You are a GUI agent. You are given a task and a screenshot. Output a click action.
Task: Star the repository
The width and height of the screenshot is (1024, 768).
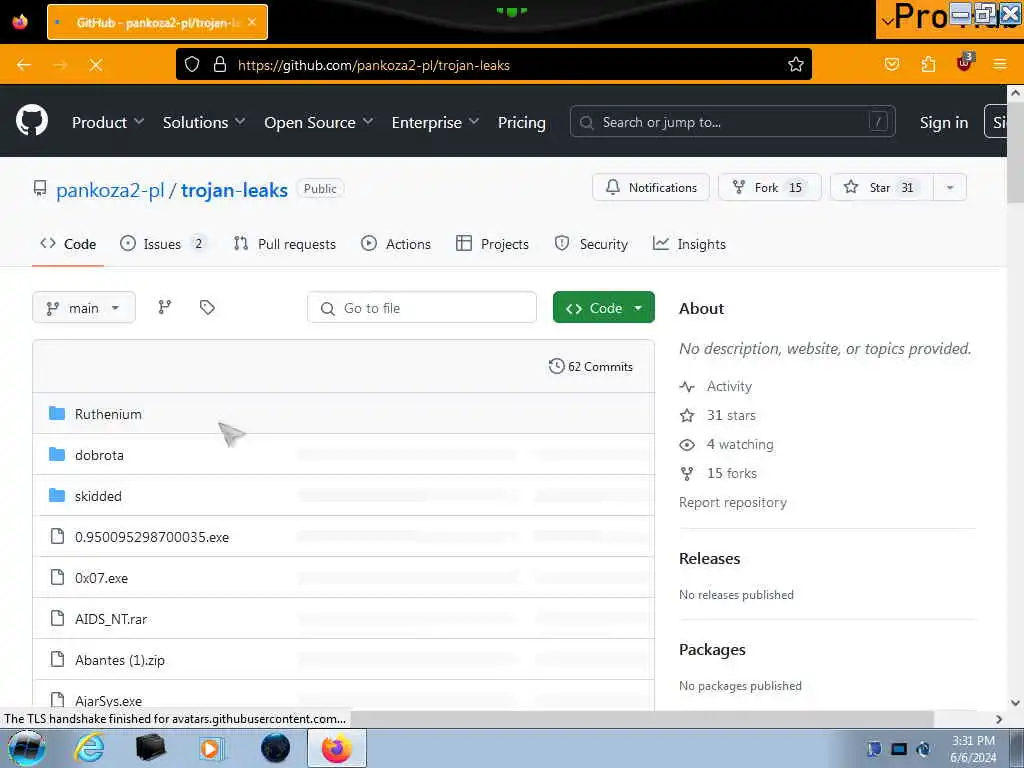pyautogui.click(x=882, y=187)
